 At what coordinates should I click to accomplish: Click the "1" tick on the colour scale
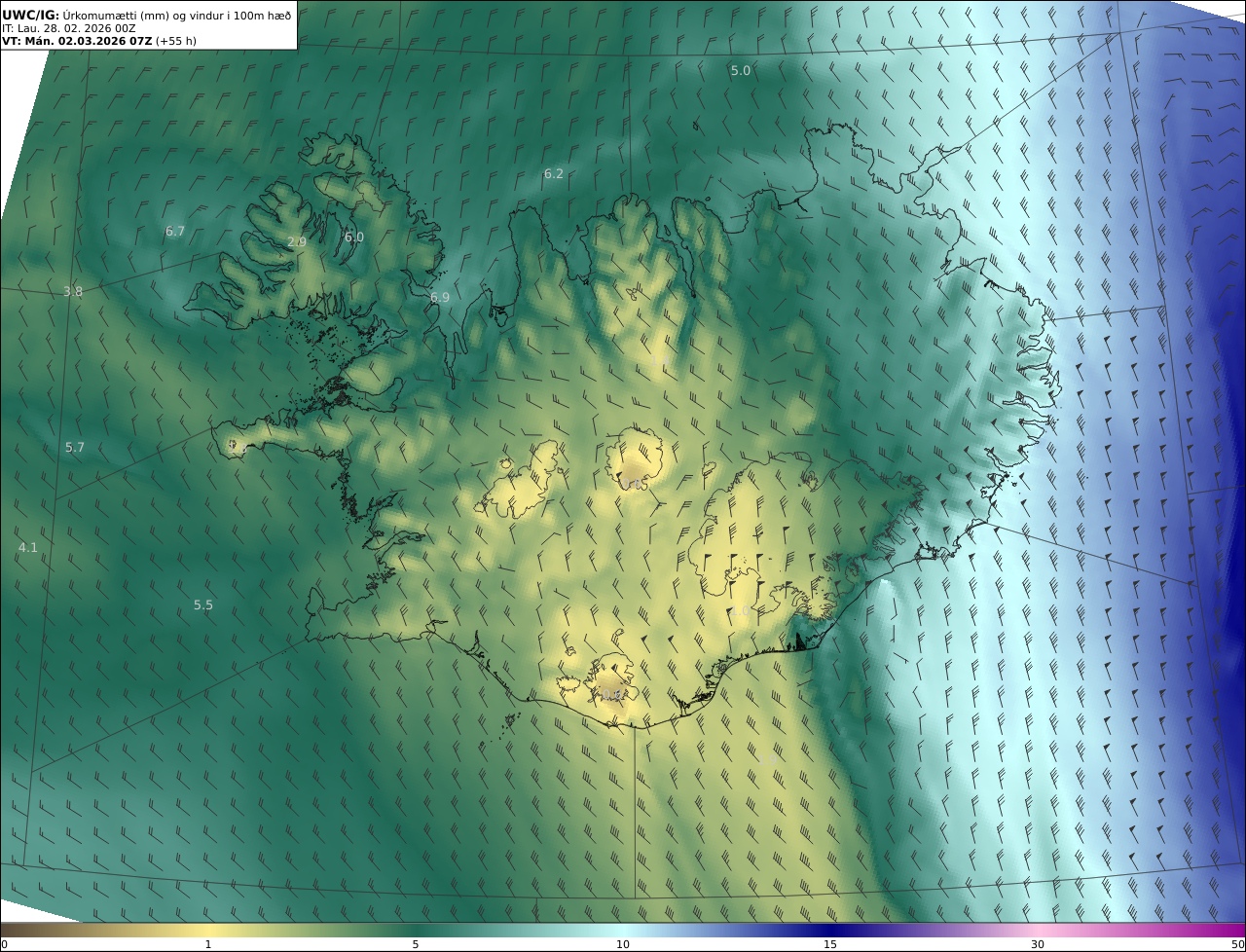(208, 944)
